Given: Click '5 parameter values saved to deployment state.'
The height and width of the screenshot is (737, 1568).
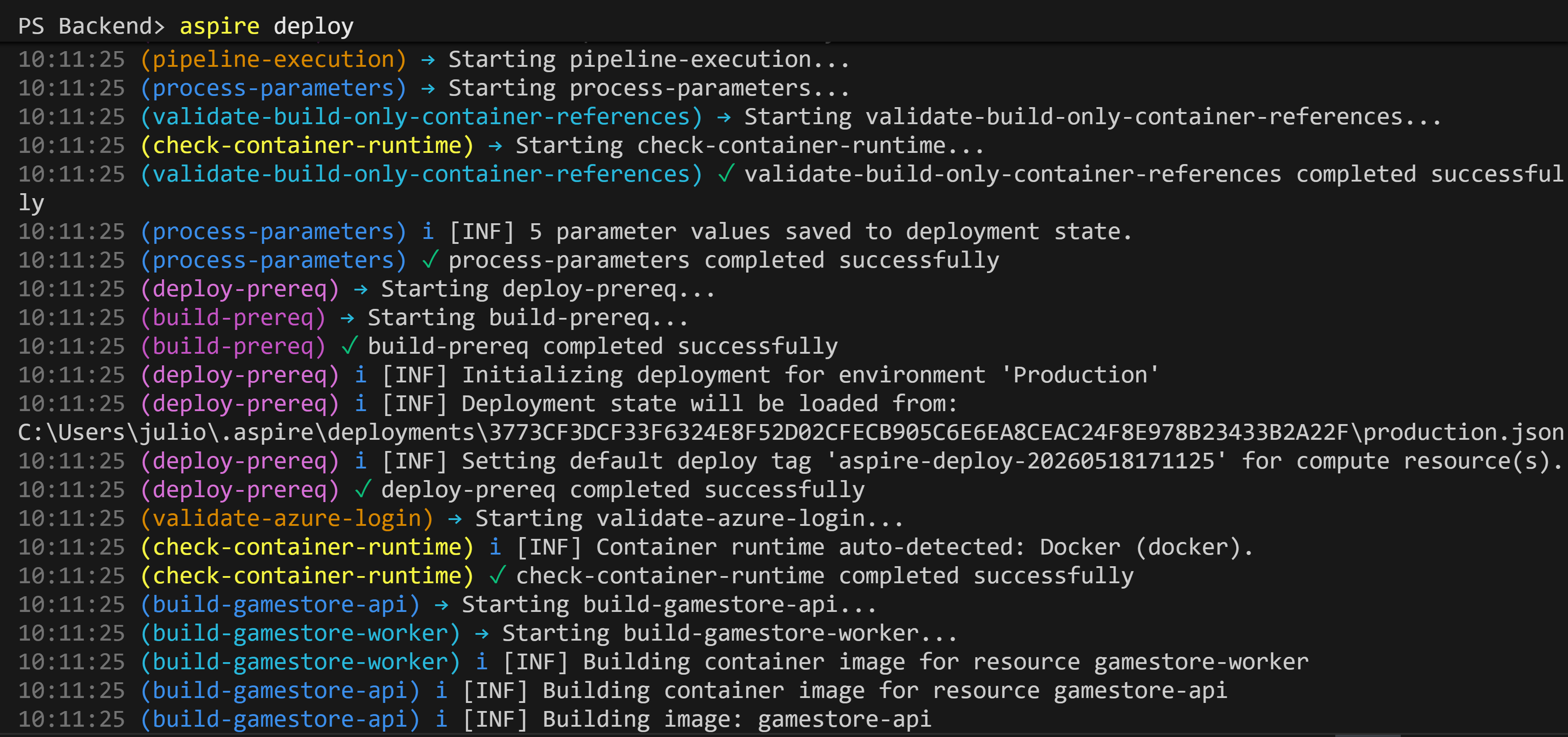Looking at the screenshot, I should [x=830, y=232].
